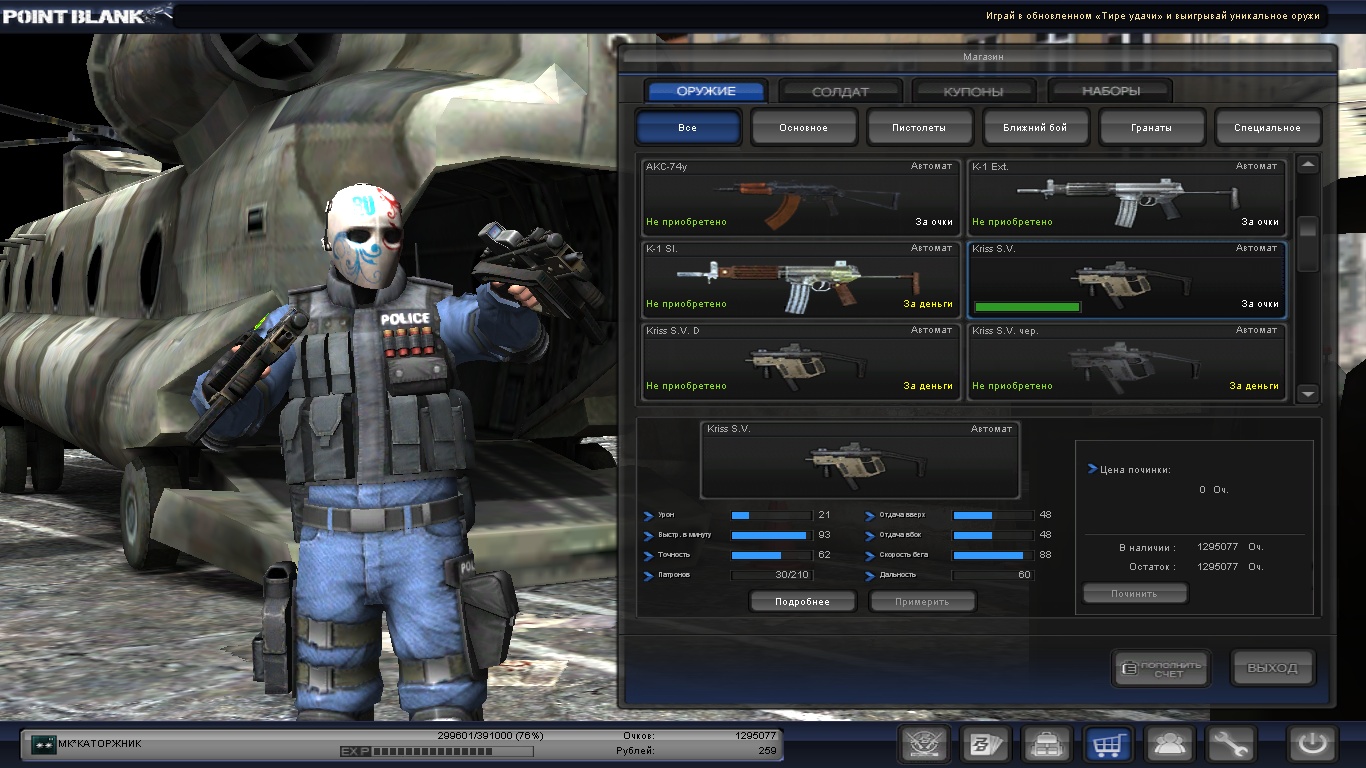This screenshot has height=768, width=1366.
Task: Switch to the ОРУЖИЕ tab
Action: tap(706, 91)
